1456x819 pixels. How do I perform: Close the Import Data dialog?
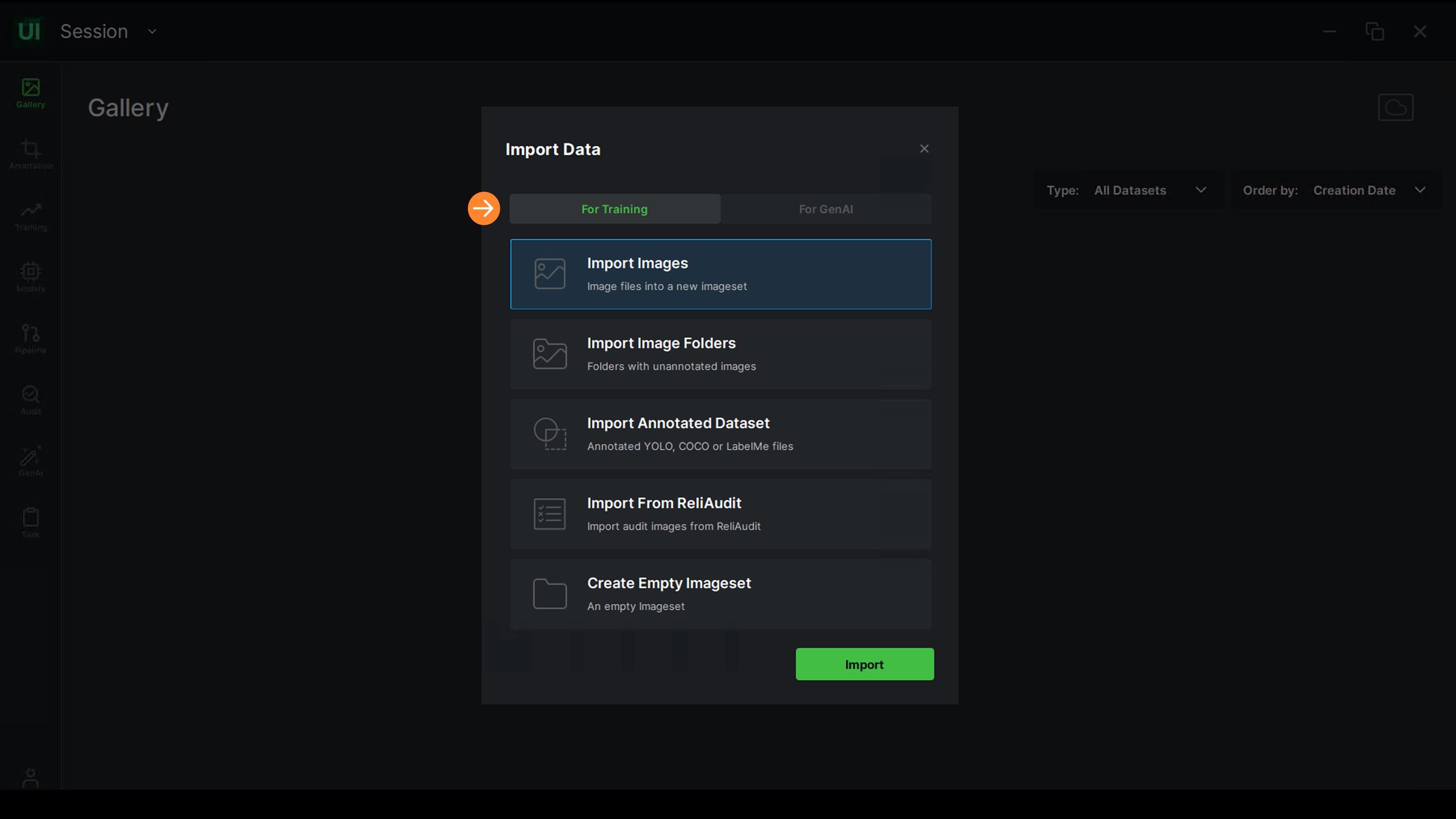pyautogui.click(x=924, y=149)
